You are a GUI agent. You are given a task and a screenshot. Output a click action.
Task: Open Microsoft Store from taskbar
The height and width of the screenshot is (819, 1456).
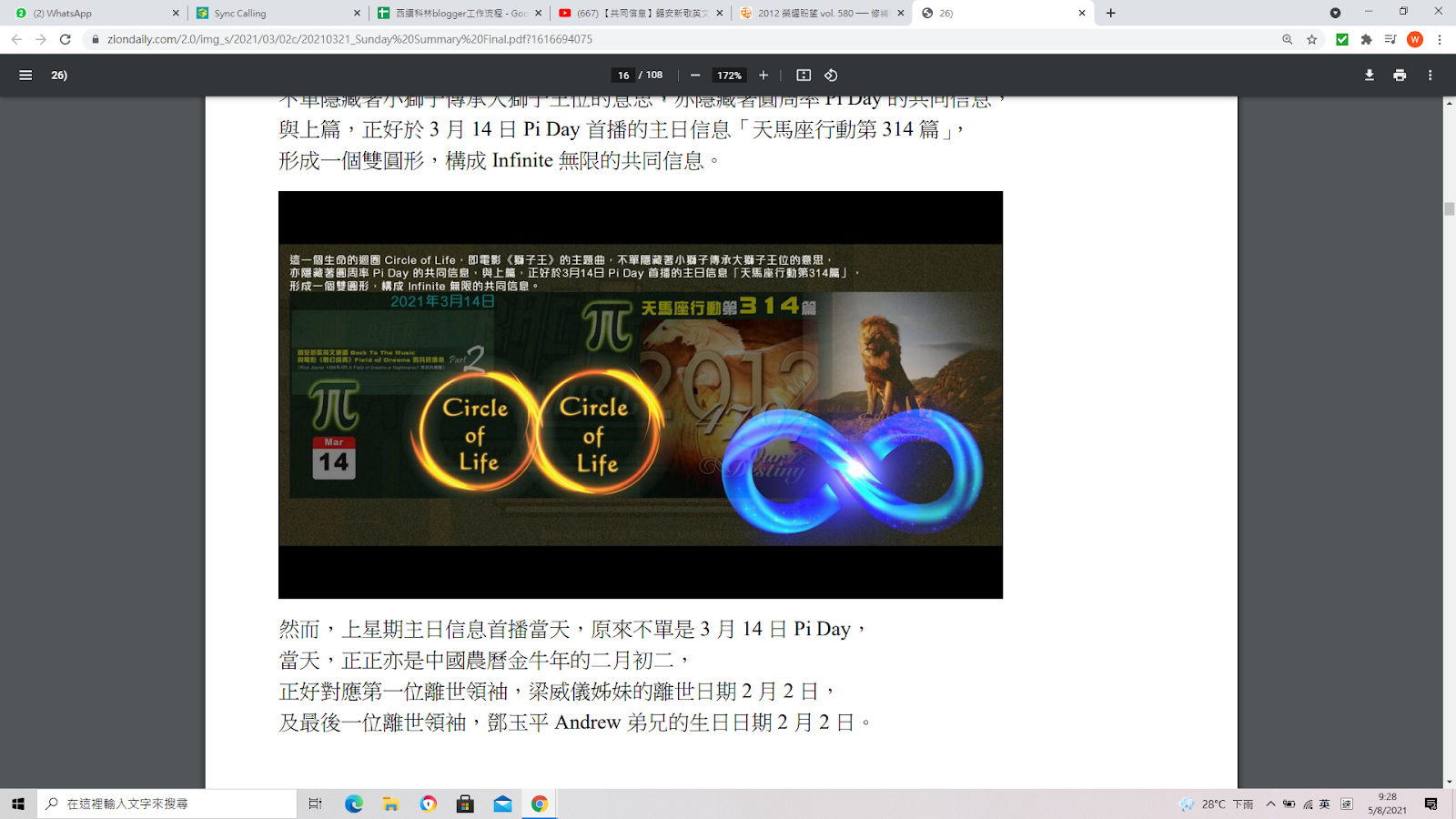pos(465,804)
